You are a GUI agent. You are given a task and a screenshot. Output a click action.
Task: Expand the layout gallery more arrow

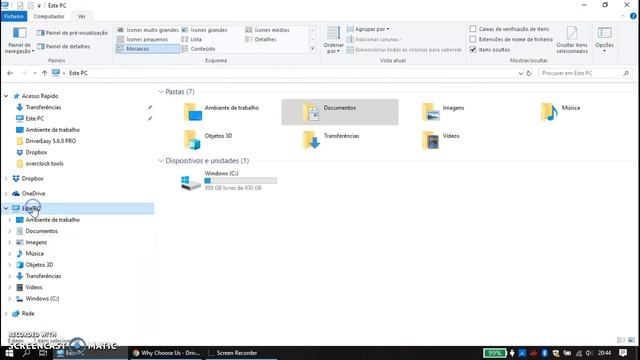click(313, 49)
